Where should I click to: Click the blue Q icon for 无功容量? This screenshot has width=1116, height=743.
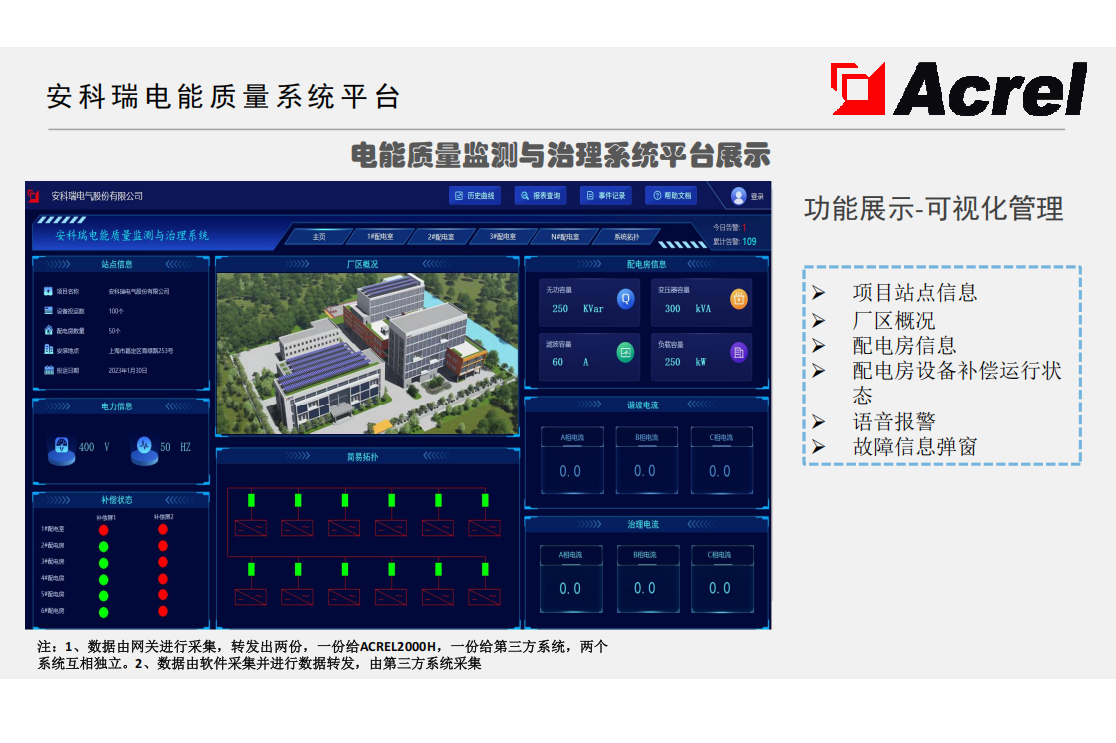(x=626, y=299)
